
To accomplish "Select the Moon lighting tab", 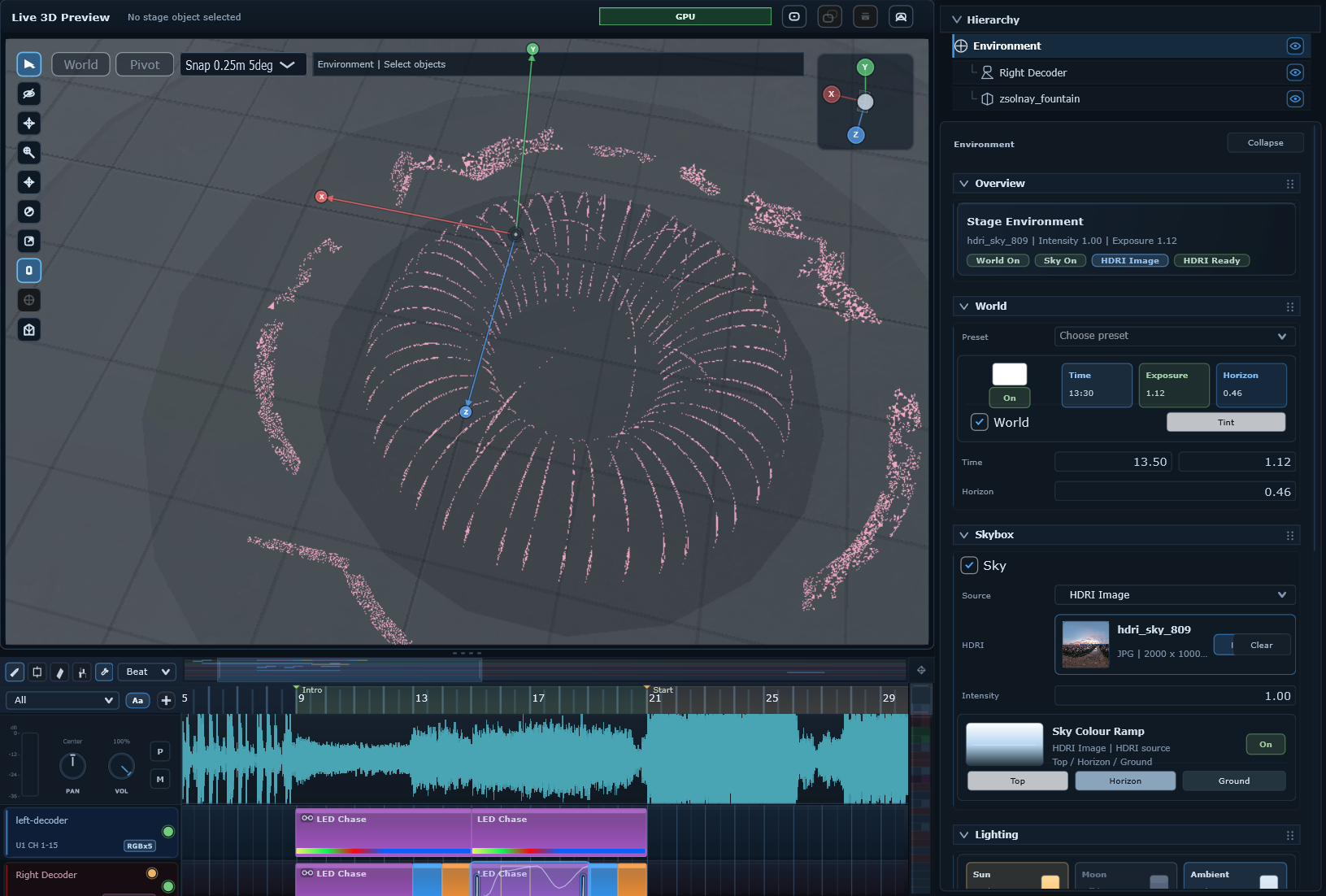I will (1125, 876).
